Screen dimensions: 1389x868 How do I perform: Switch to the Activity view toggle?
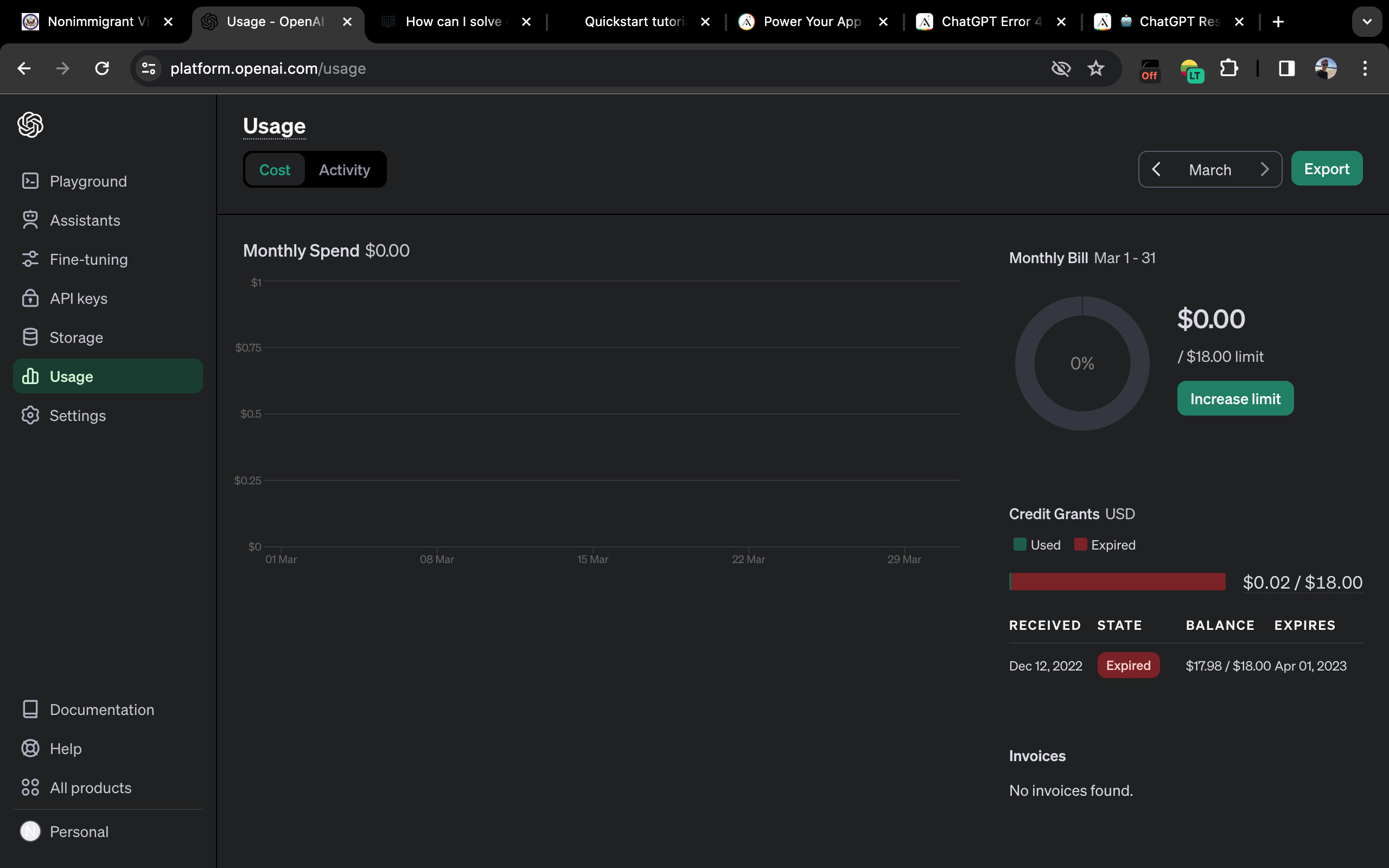coord(345,170)
